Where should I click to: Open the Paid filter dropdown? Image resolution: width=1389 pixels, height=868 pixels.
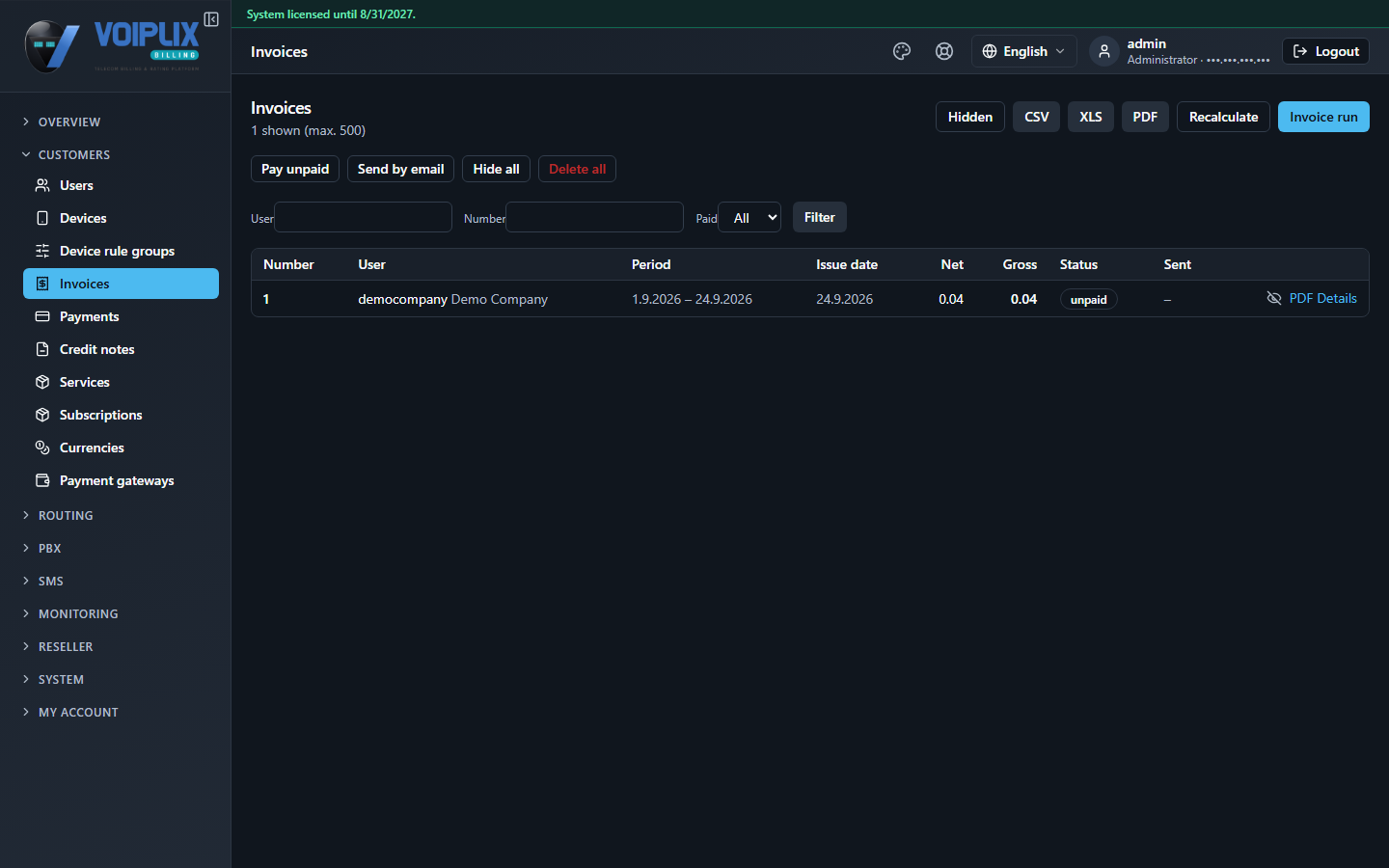(x=749, y=217)
